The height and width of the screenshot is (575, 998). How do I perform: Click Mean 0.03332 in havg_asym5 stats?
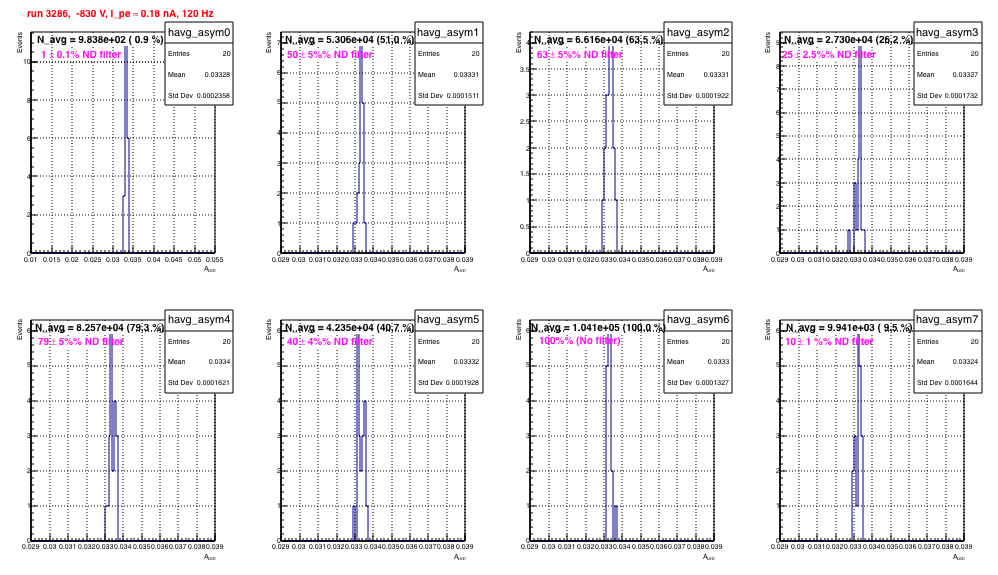[x=448, y=362]
